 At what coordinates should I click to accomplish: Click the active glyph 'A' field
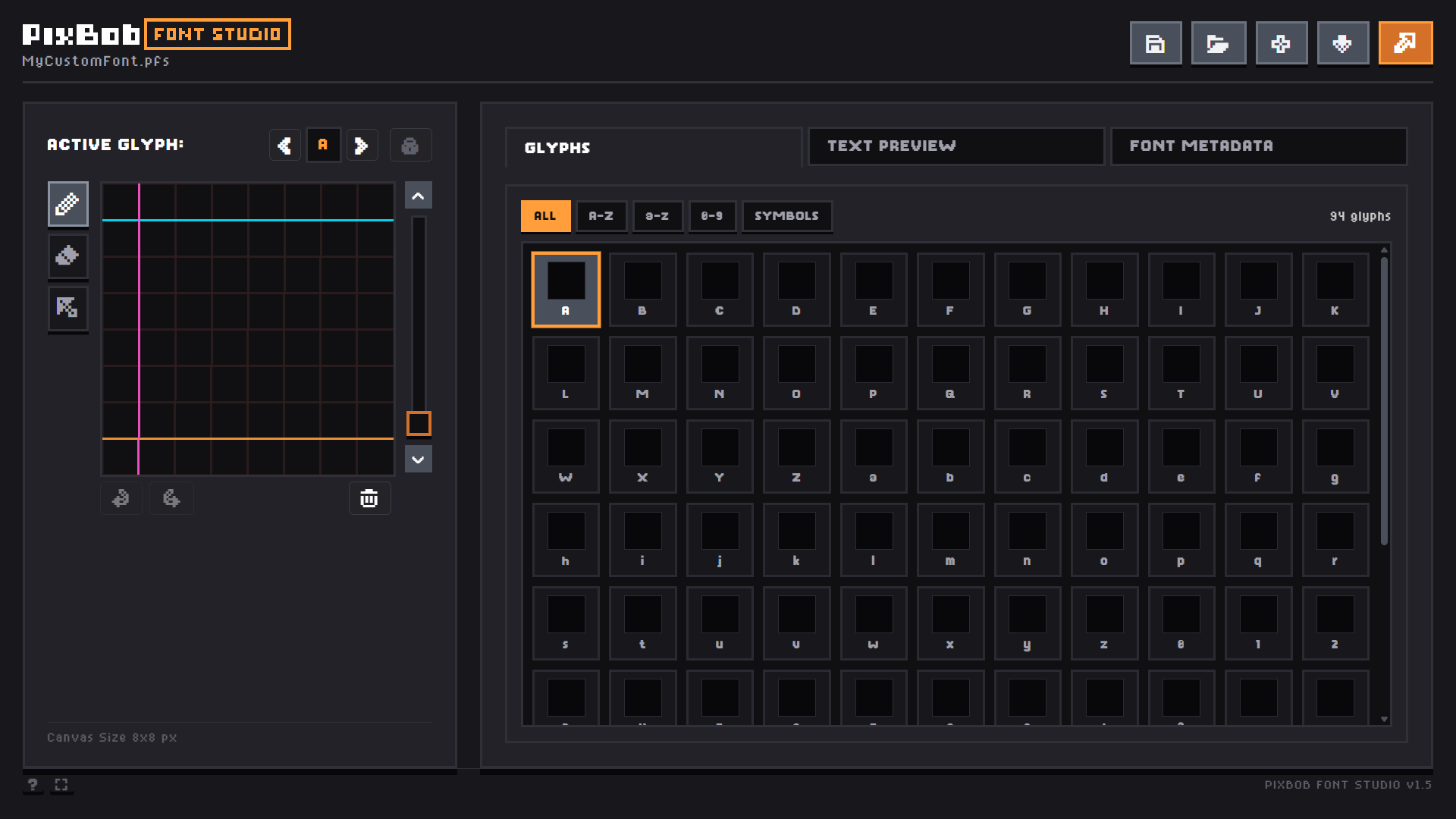point(323,145)
